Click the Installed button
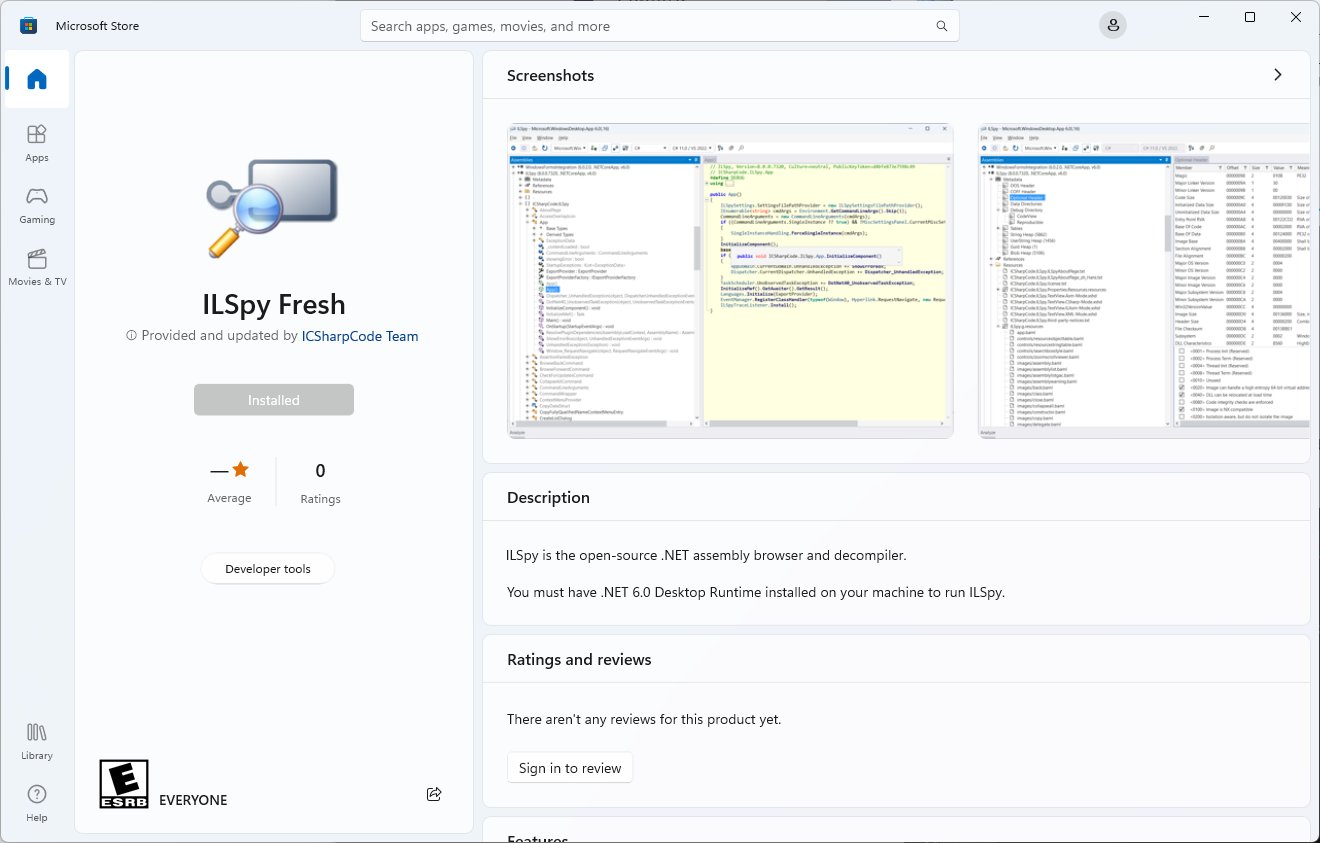 coord(273,399)
